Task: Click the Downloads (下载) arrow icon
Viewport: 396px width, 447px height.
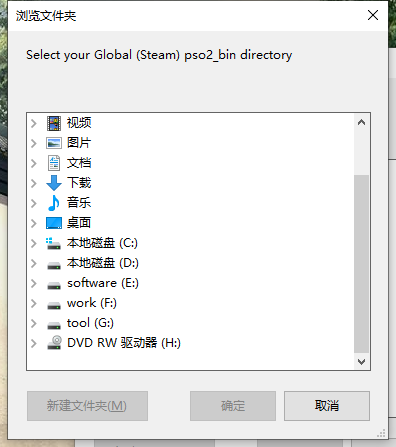Action: (54, 183)
